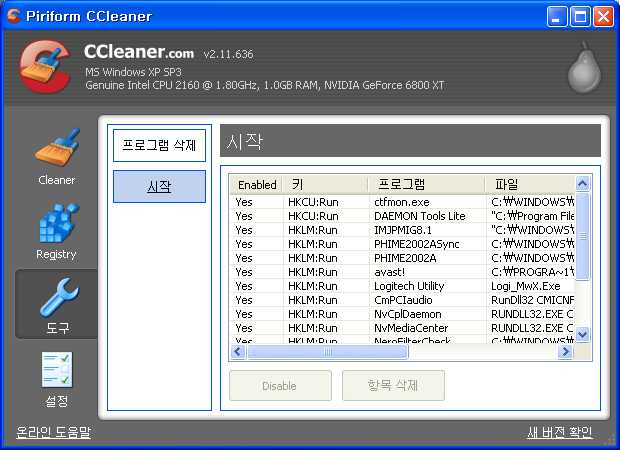
Task: Click the horizontal scroll left arrow
Action: tap(238, 351)
